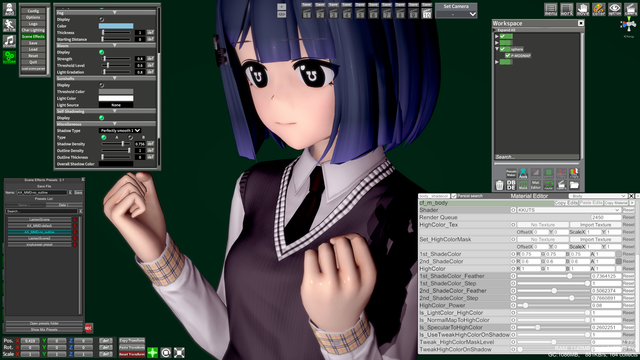Viewport: 640px width, 360px height.
Task: Toggle first Workspace item checkbox
Action: [x=503, y=36]
